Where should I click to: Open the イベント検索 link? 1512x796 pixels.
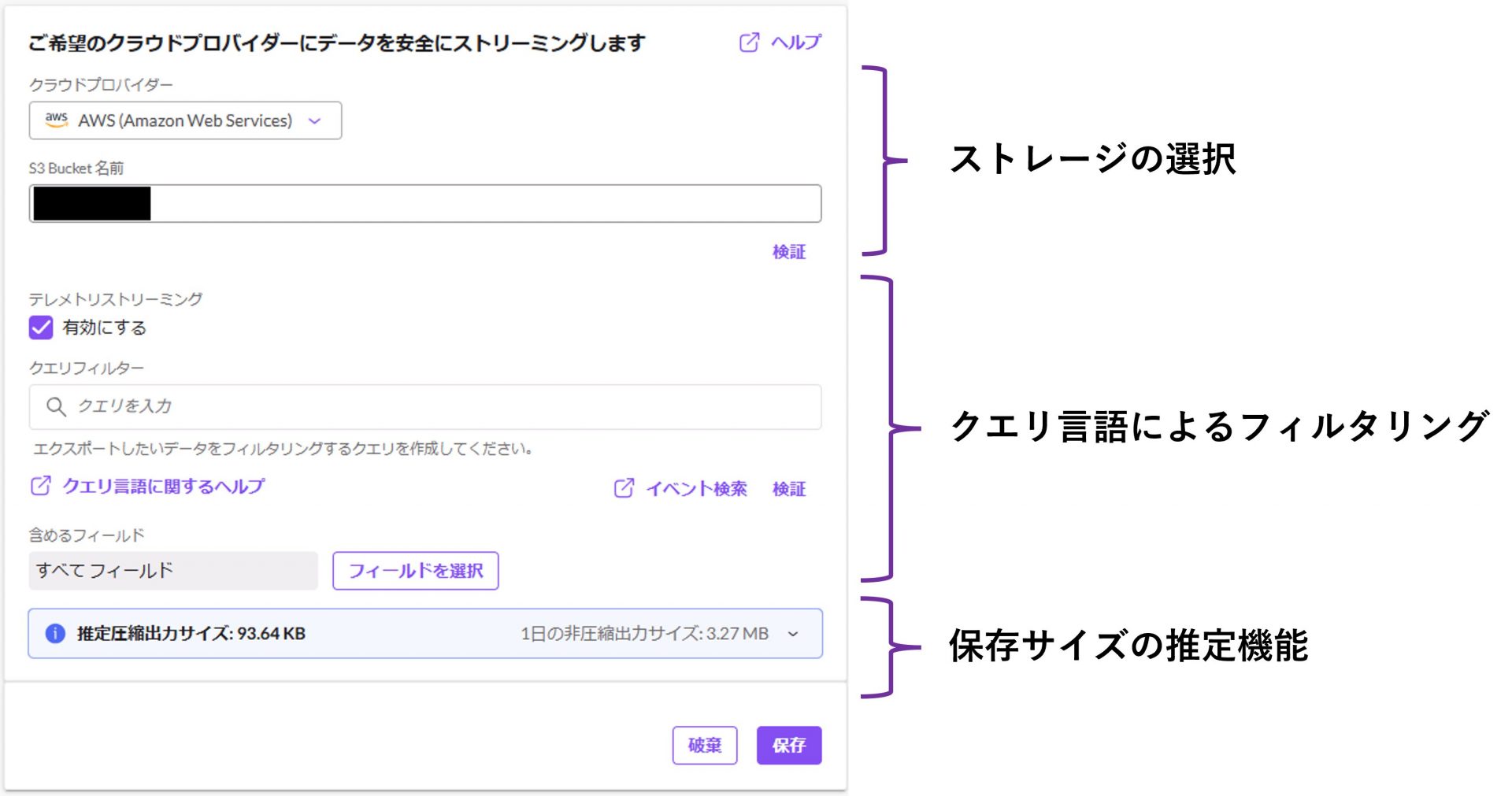tap(696, 489)
